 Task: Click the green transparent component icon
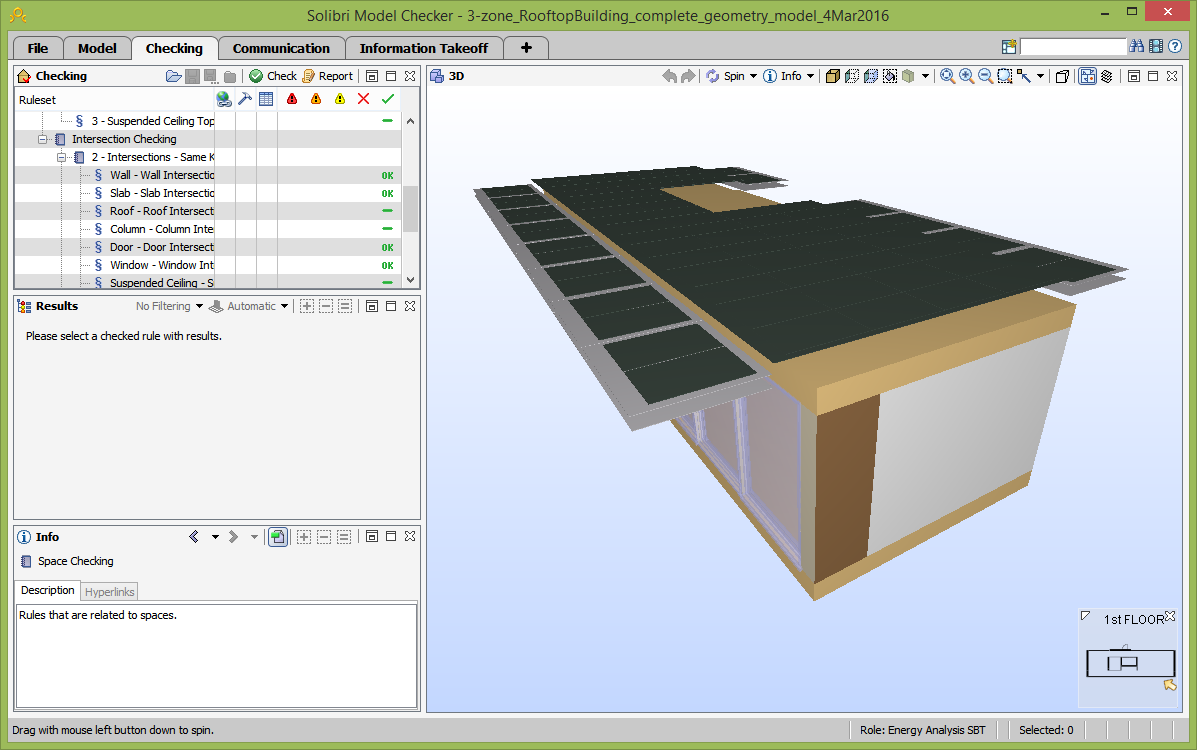[908, 76]
